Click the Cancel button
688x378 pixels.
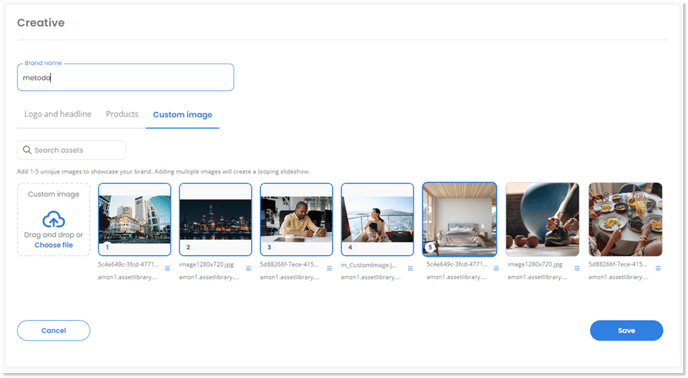tap(54, 331)
